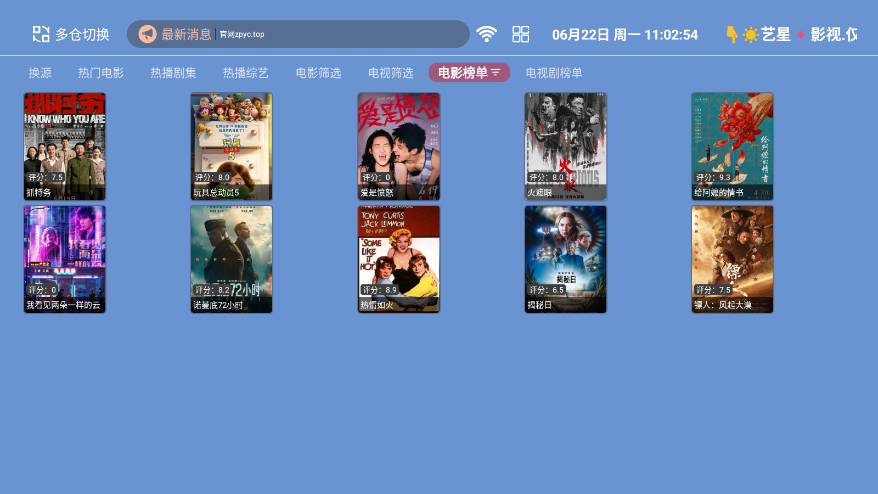Open the 诺曼底72小时 movie poster
Image resolution: width=878 pixels, height=494 pixels.
click(x=231, y=259)
